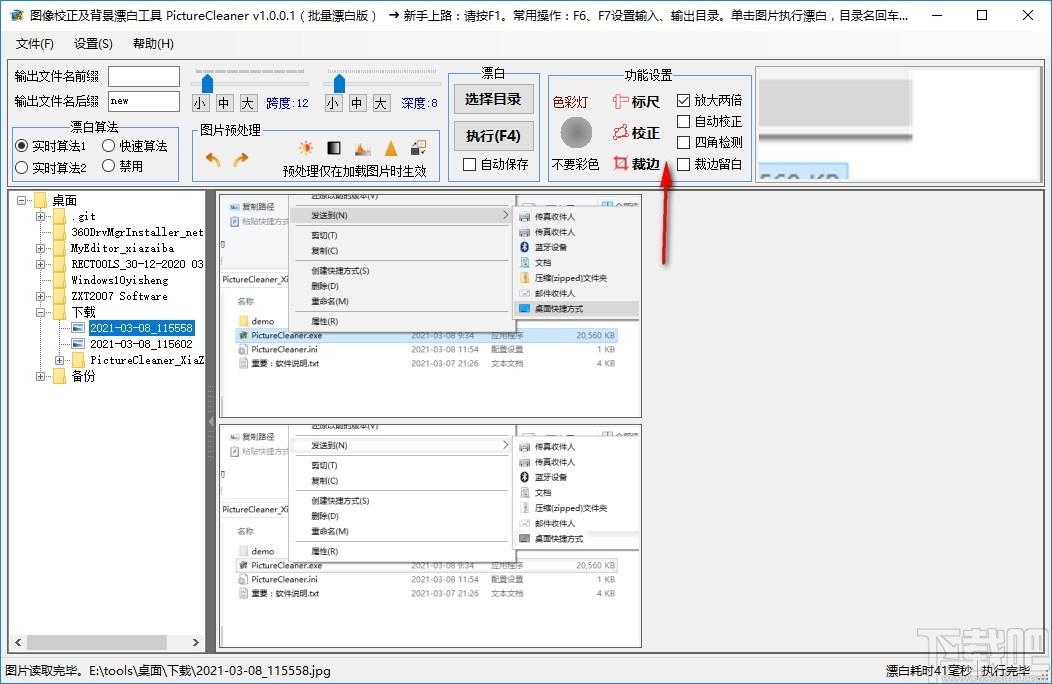Click the folder icon beside .git
Viewport: 1052px width, 684px height.
60,216
